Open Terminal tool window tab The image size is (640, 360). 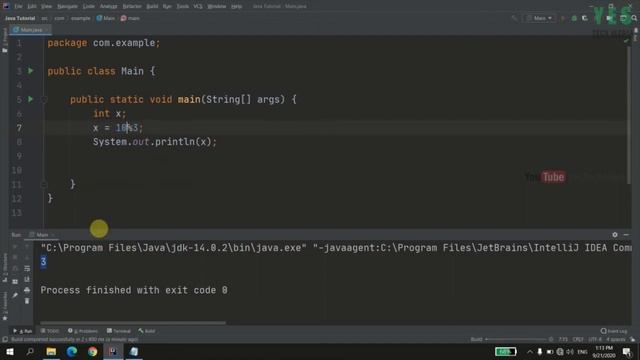point(118,331)
